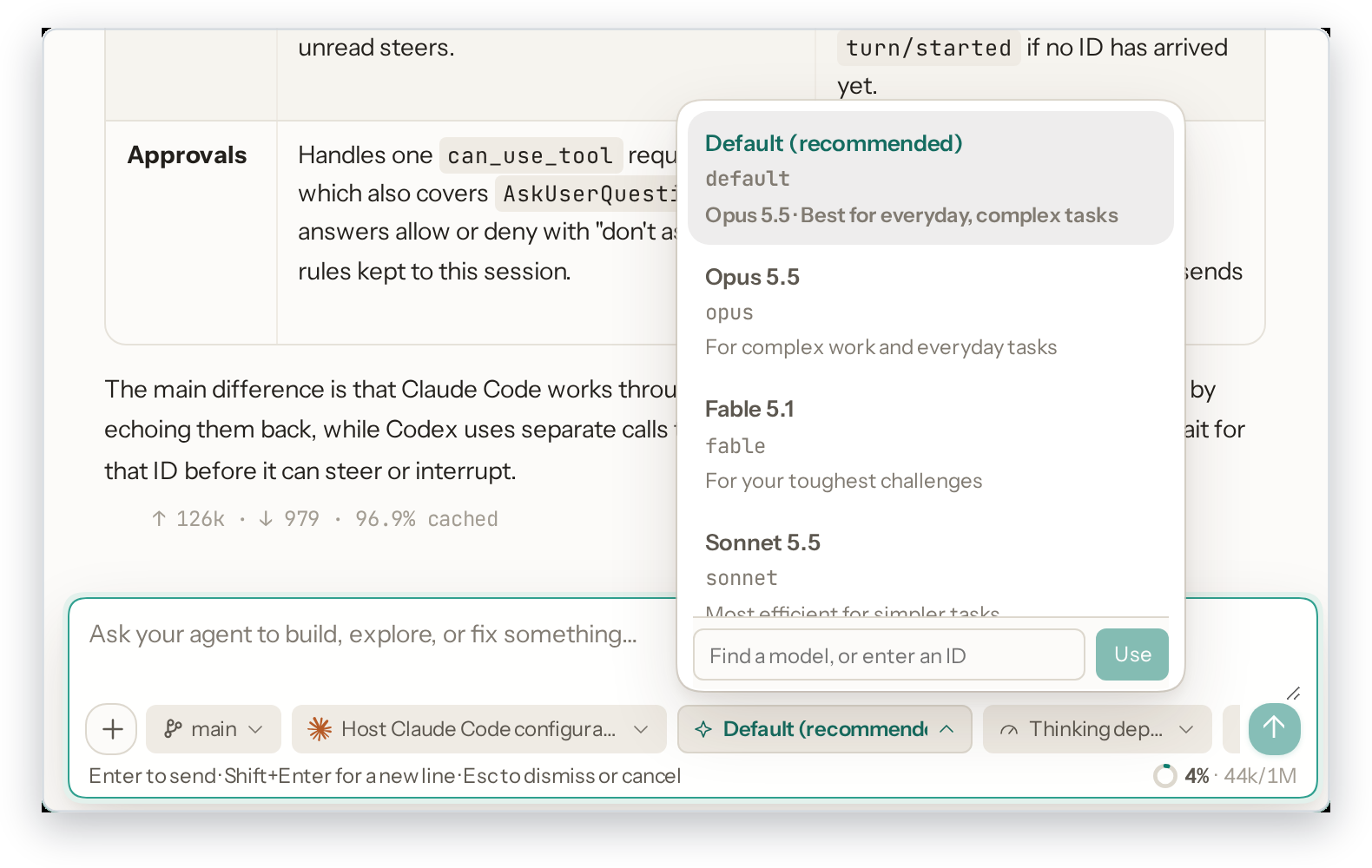Screen dimensions: 1372x868
Task: Choose the Opus 5.5 model
Action: 930,312
